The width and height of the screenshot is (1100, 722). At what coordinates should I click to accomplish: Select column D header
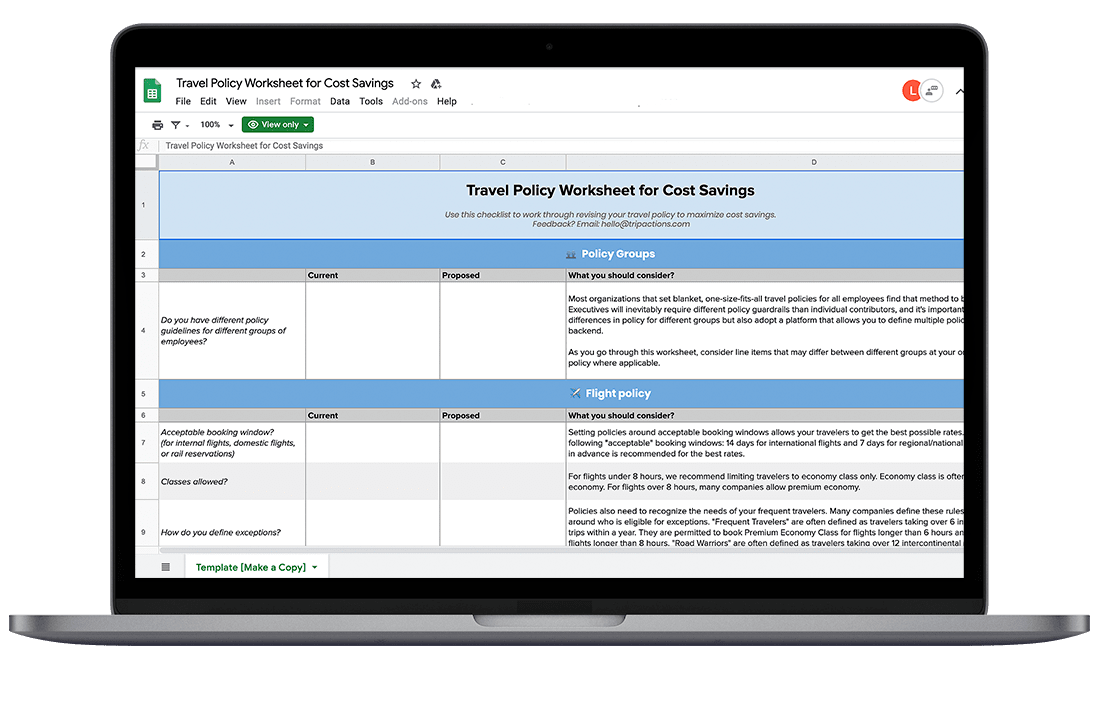coord(765,162)
